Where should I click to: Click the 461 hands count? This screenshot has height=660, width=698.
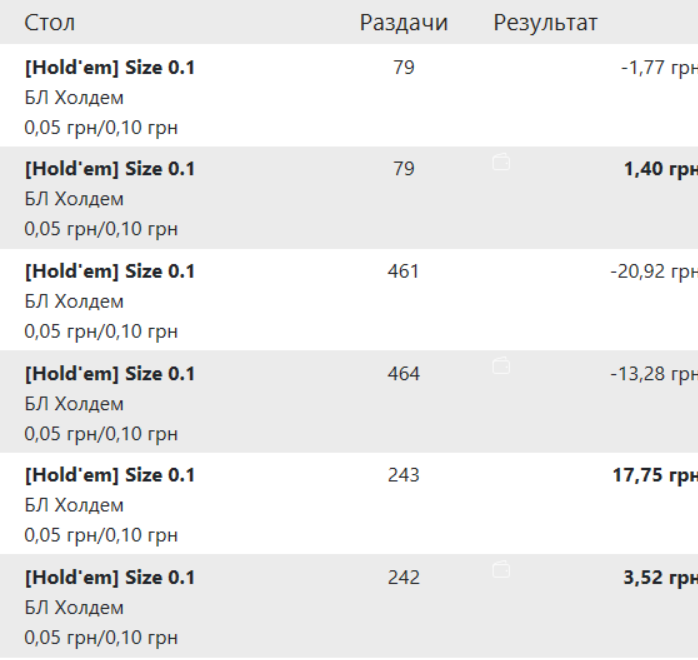coord(403,271)
